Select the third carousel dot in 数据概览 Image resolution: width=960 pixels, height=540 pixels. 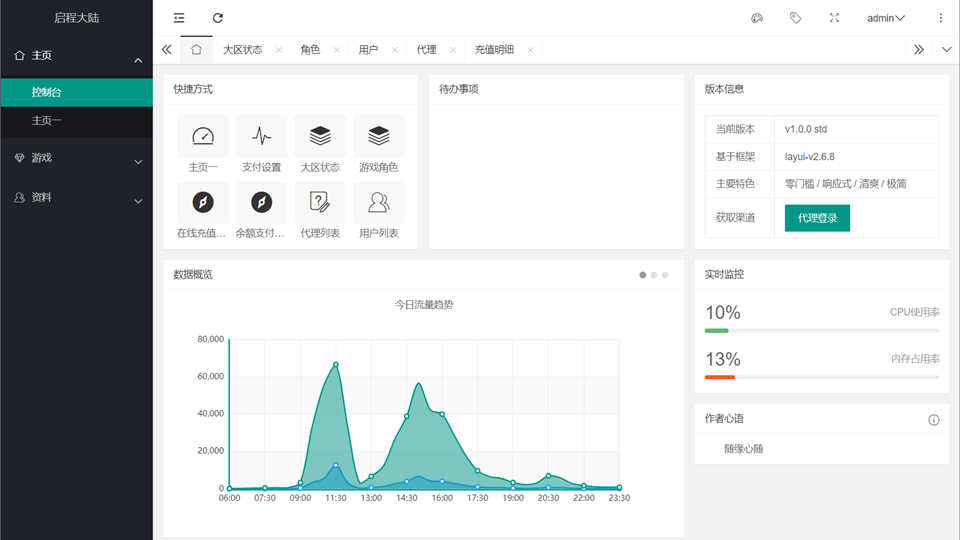665,275
